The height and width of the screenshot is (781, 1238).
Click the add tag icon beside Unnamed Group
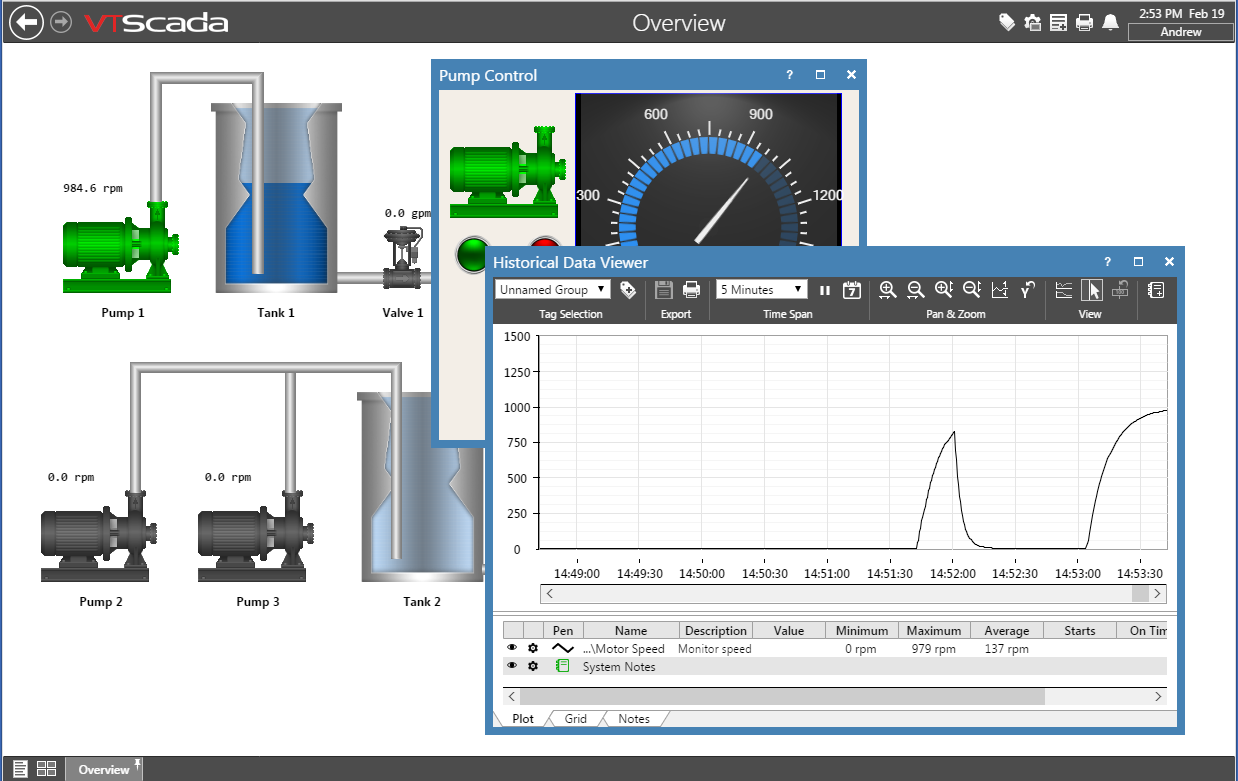[628, 290]
